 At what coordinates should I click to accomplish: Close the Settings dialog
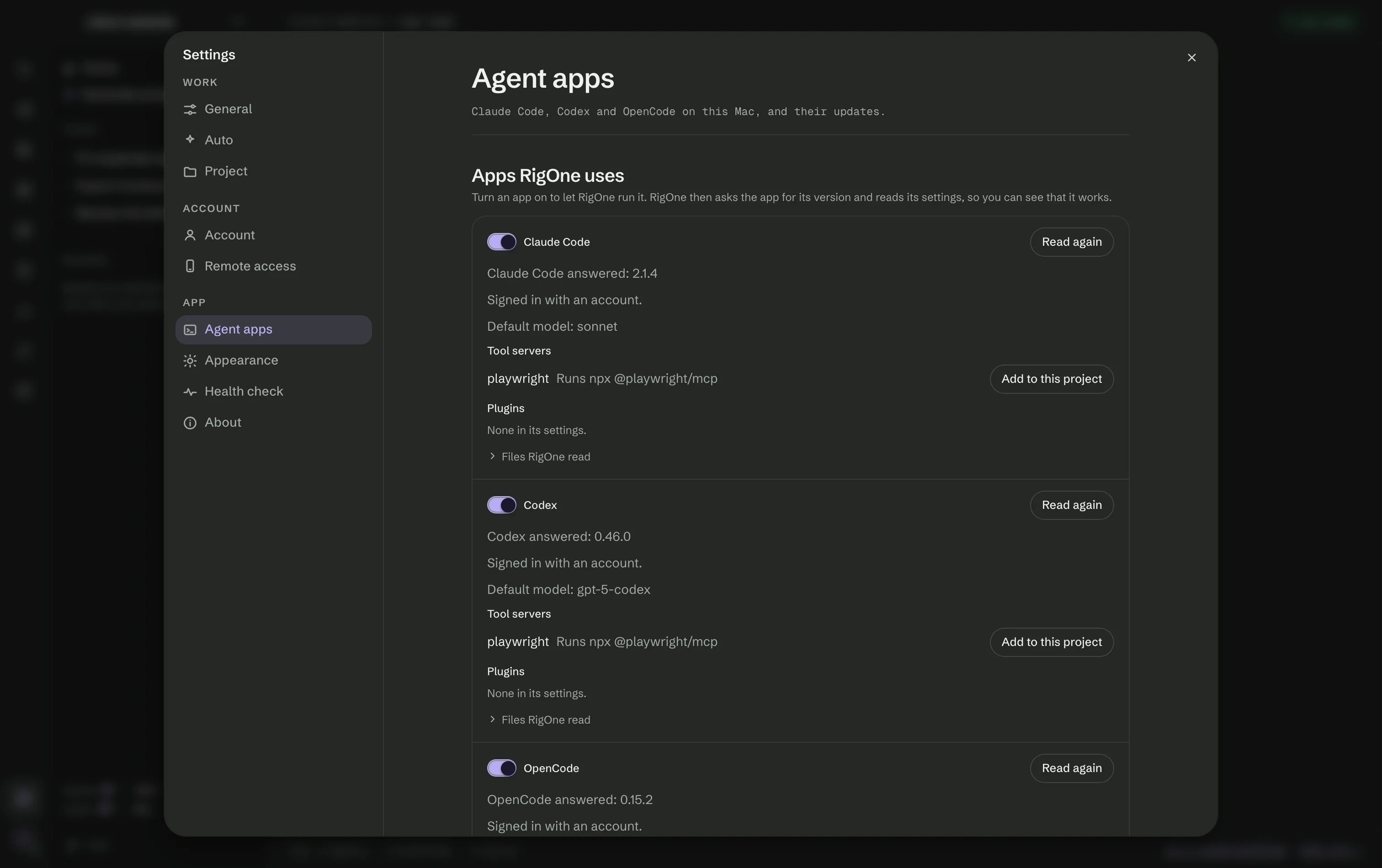[x=1191, y=58]
